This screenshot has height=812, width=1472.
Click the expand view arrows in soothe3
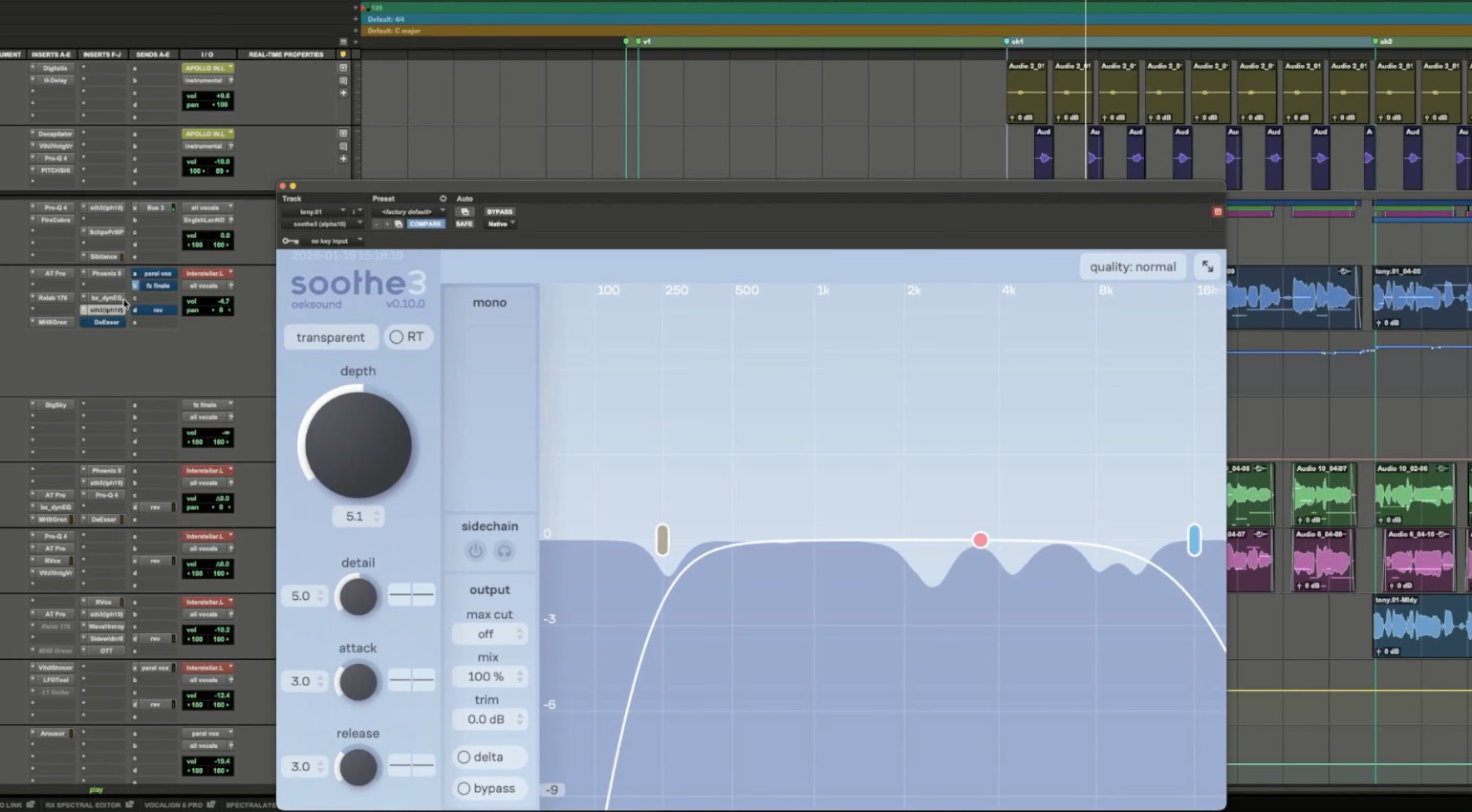tap(1207, 267)
